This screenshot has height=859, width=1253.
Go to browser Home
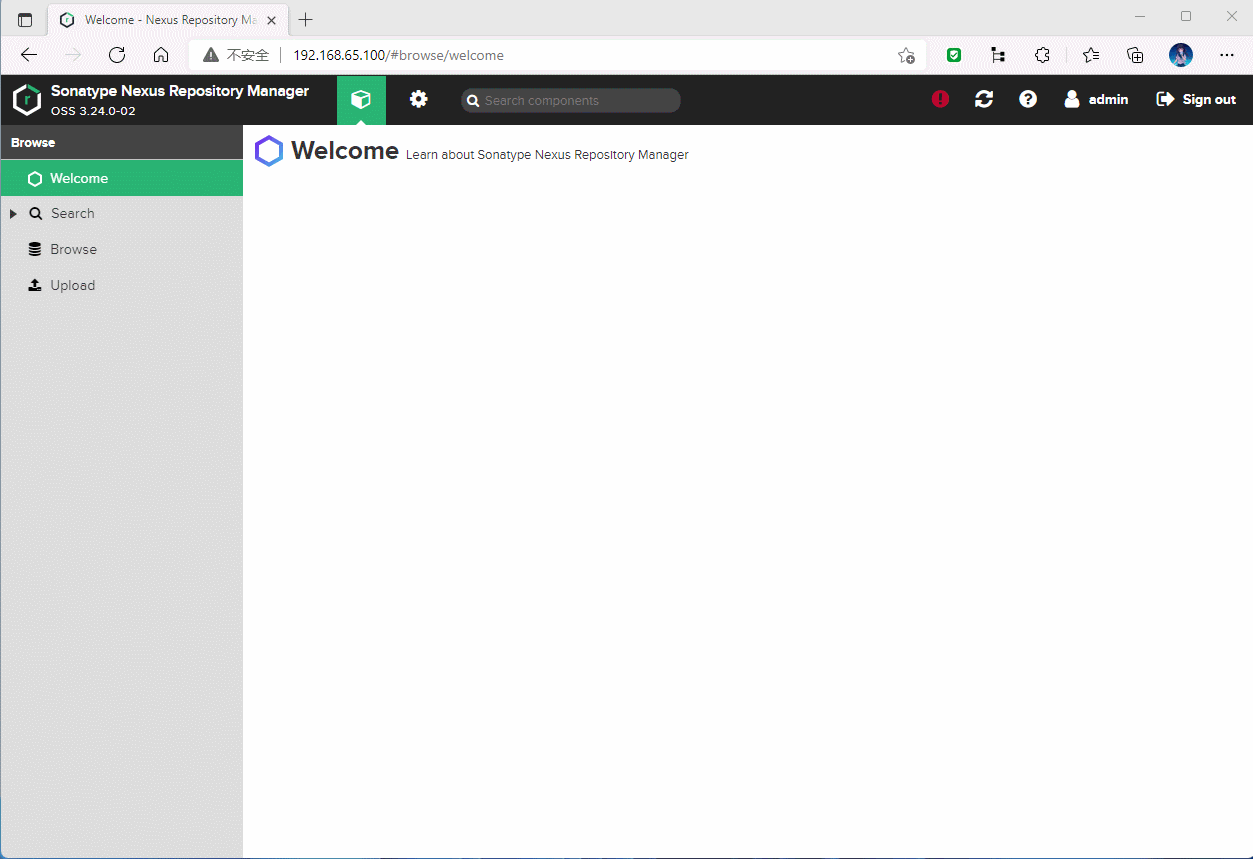pyautogui.click(x=161, y=55)
